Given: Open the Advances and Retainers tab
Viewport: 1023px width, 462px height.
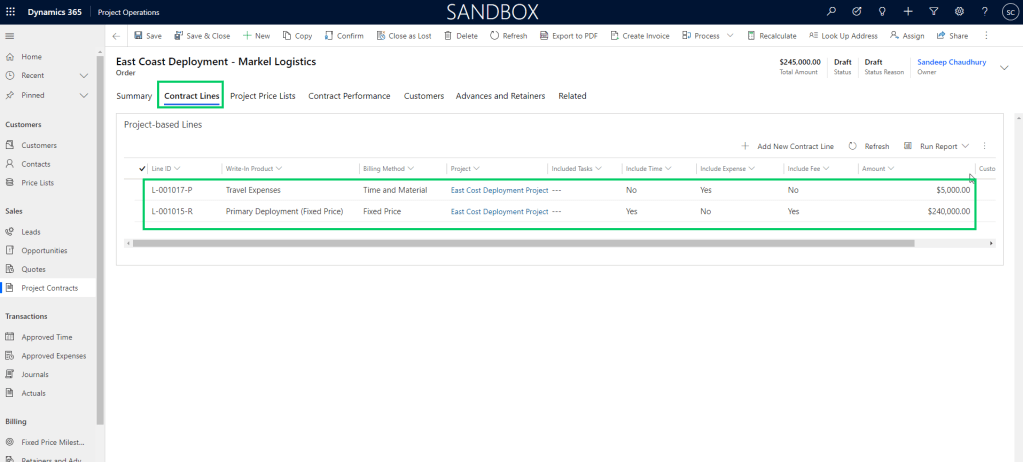Looking at the screenshot, I should tap(500, 96).
